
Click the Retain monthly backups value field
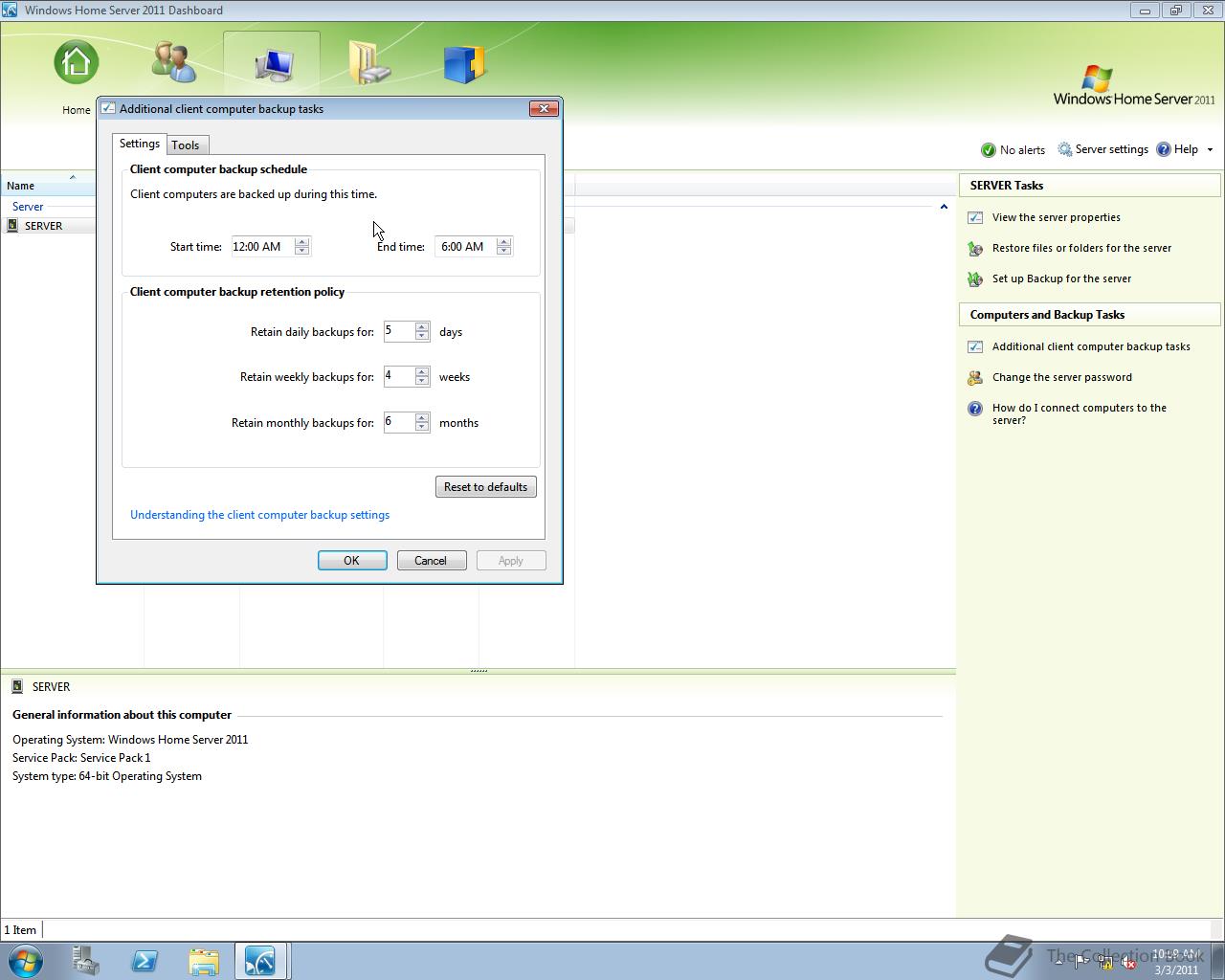[399, 422]
